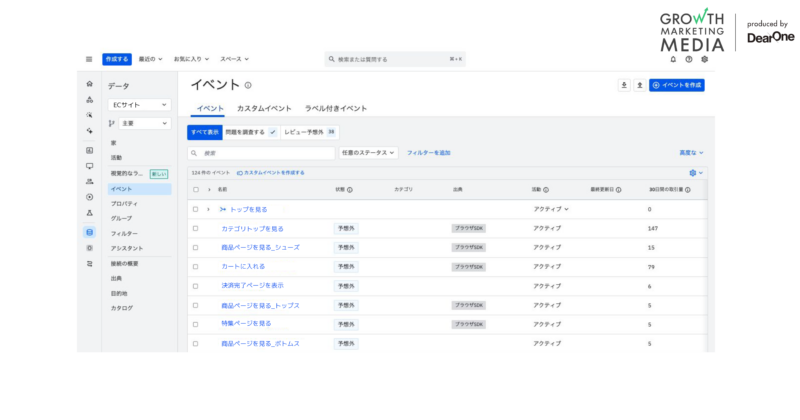The height and width of the screenshot is (420, 800).
Task: Expand the トップを見る event row
Action: (209, 209)
